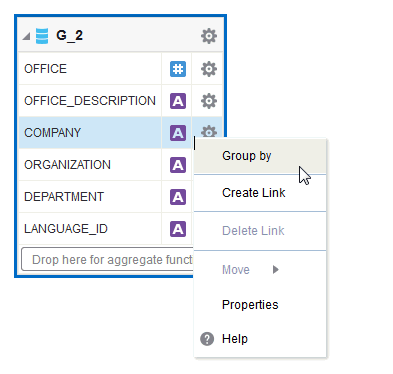Click the G_2 database stack icon
This screenshot has width=393, height=374.
pyautogui.click(x=42, y=36)
